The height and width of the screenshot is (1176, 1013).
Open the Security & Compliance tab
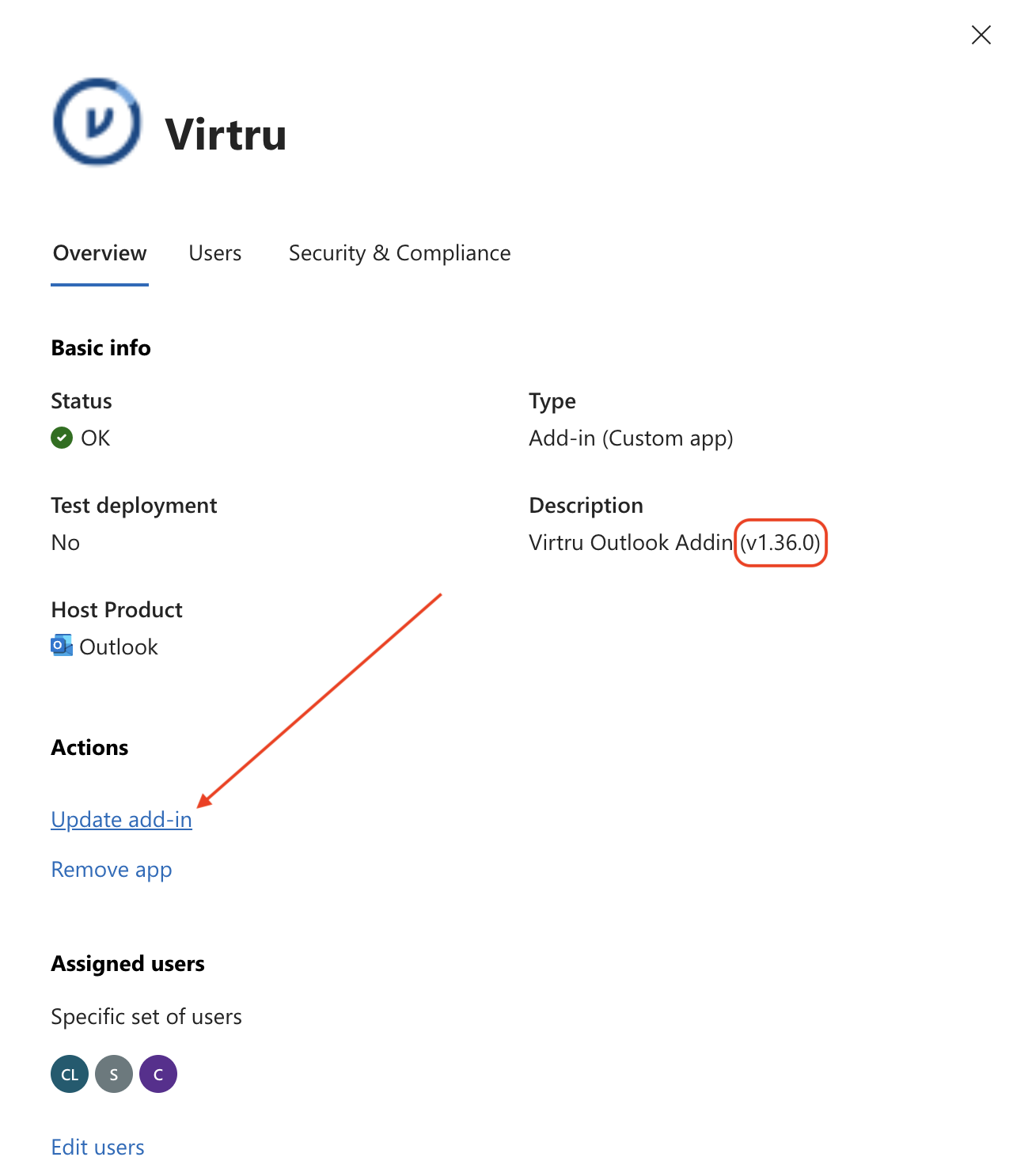[400, 253]
